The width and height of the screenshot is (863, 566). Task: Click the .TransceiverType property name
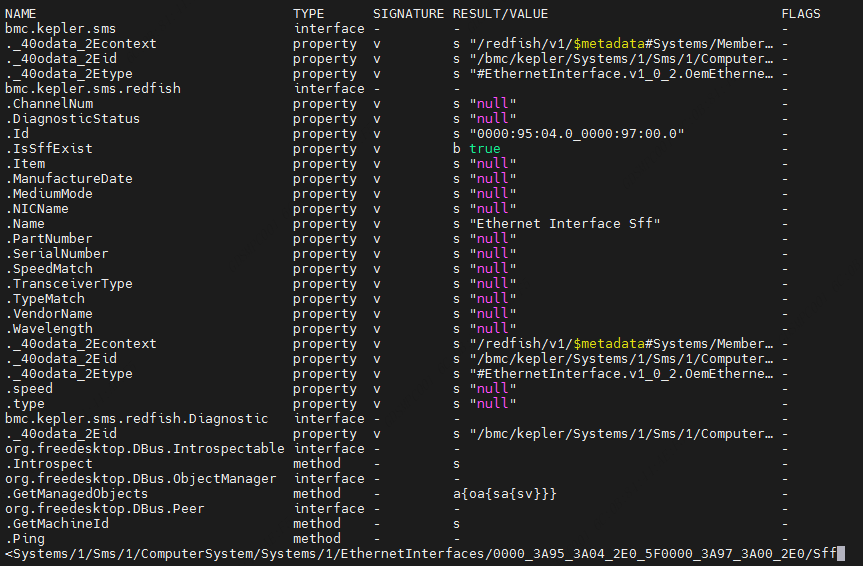click(x=69, y=284)
